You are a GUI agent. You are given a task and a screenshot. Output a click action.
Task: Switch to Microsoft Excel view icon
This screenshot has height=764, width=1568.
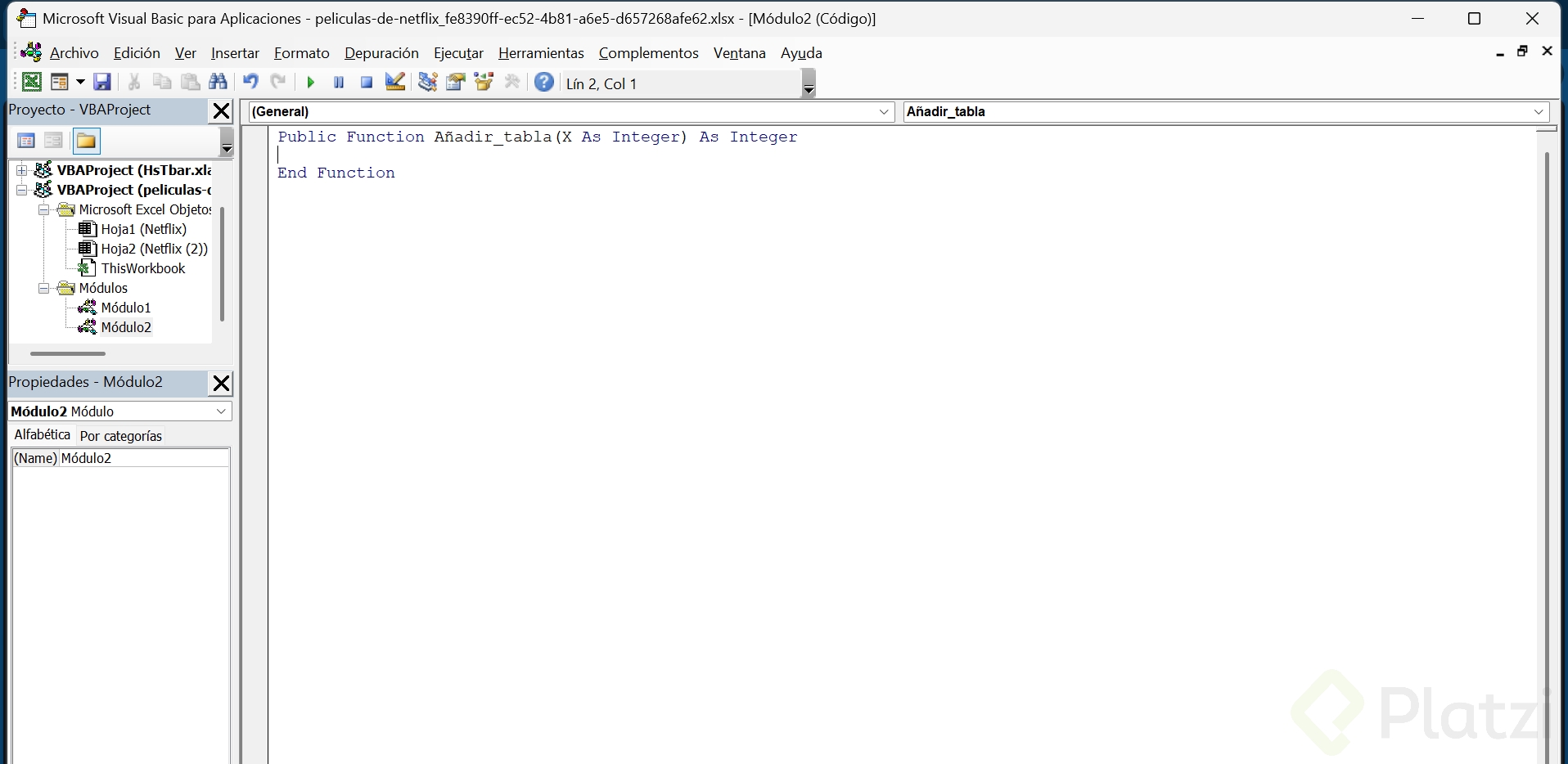coord(31,82)
